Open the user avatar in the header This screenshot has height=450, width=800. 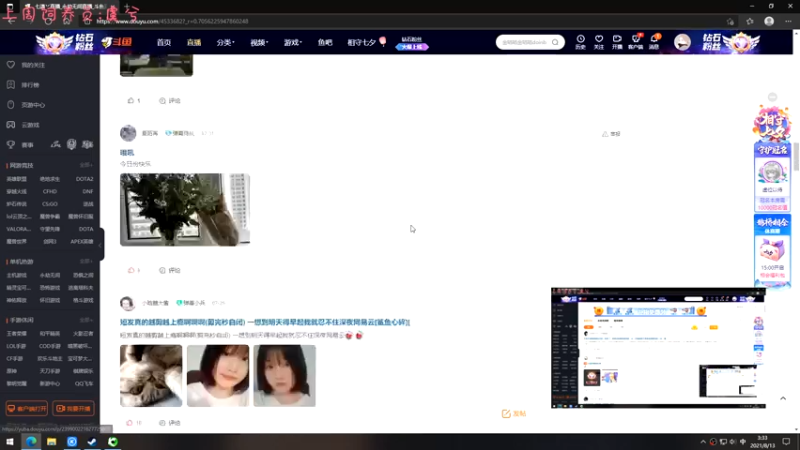[682, 42]
